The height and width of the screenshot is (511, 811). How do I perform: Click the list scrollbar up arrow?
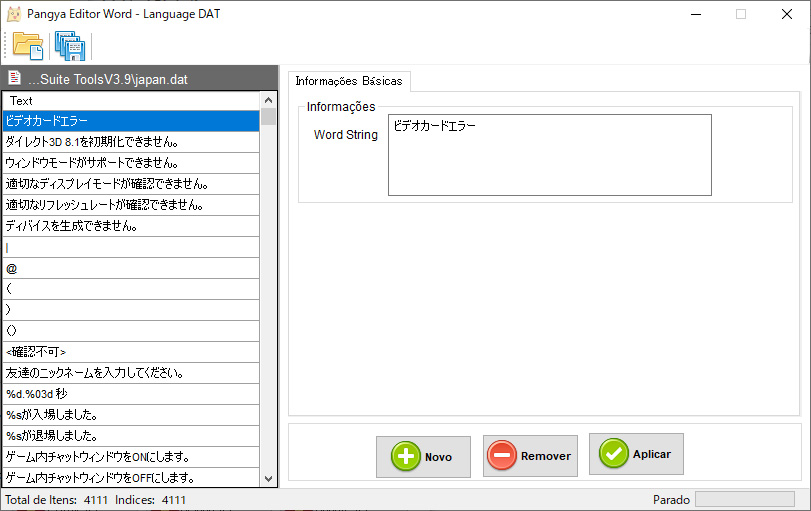point(268,100)
